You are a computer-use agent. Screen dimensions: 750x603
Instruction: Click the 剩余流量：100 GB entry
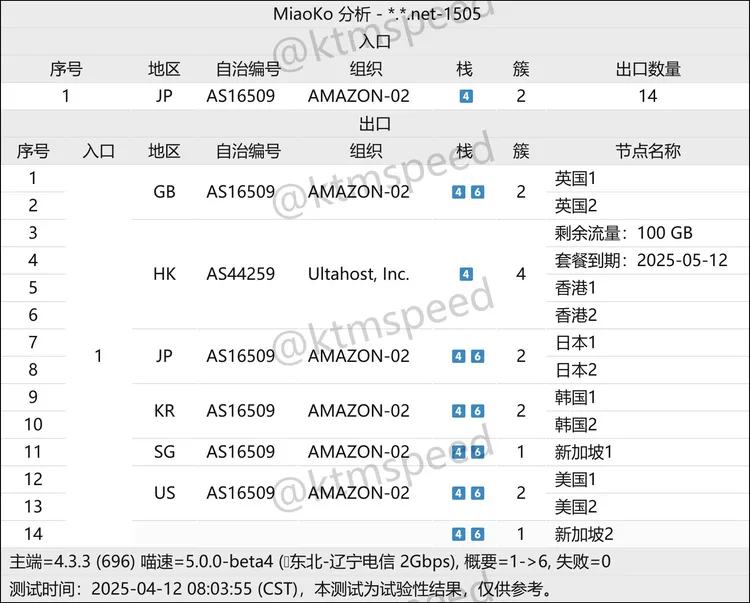click(x=623, y=233)
